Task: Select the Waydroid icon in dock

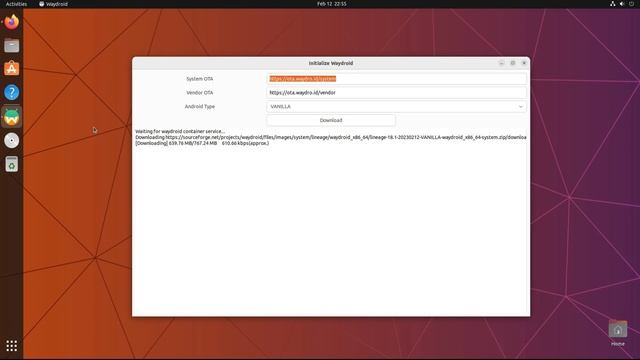Action: click(11, 117)
